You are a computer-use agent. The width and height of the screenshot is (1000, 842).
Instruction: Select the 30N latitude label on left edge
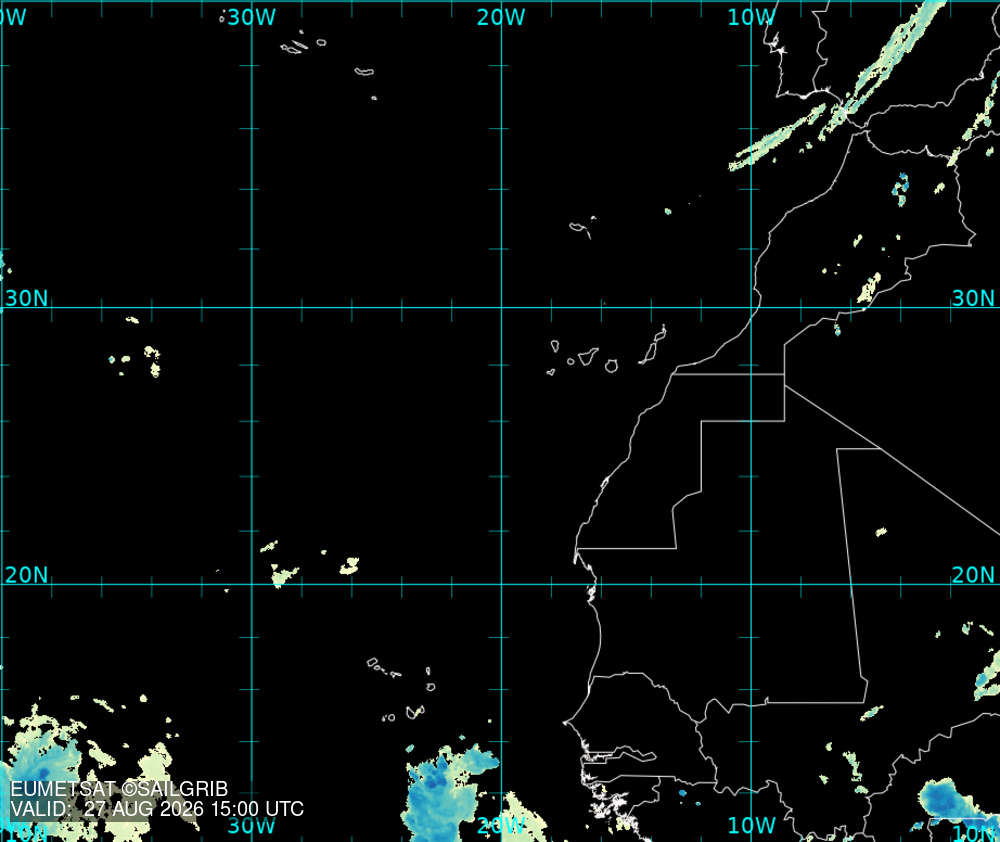point(27,298)
